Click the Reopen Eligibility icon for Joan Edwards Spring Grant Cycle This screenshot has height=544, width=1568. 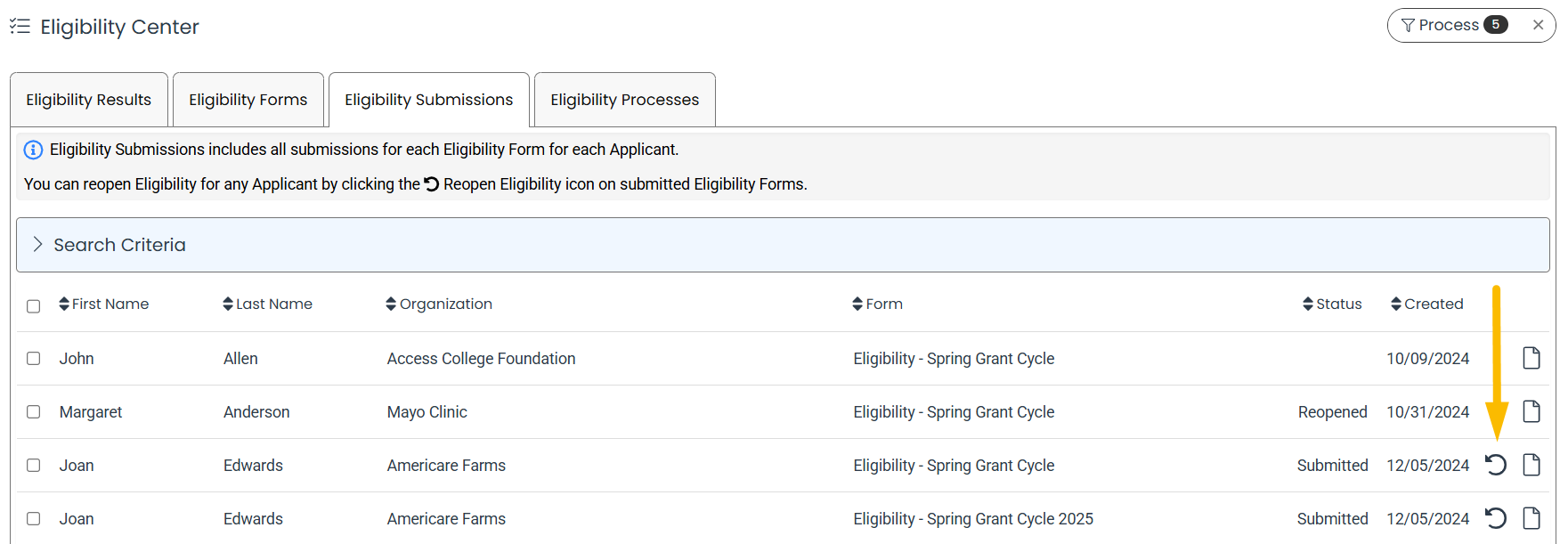click(1496, 465)
